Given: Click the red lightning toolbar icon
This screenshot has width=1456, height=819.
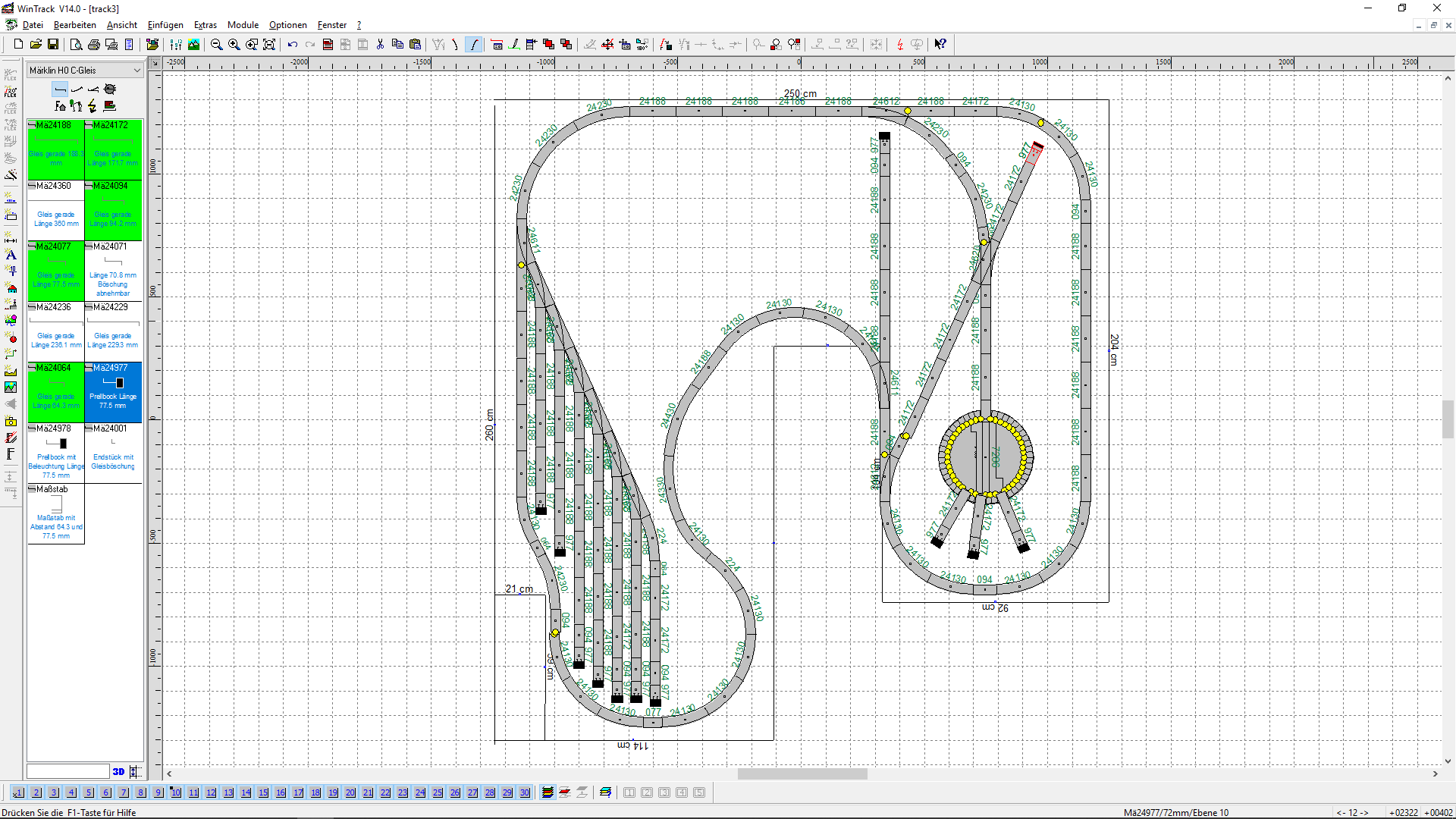Looking at the screenshot, I should pyautogui.click(x=899, y=45).
